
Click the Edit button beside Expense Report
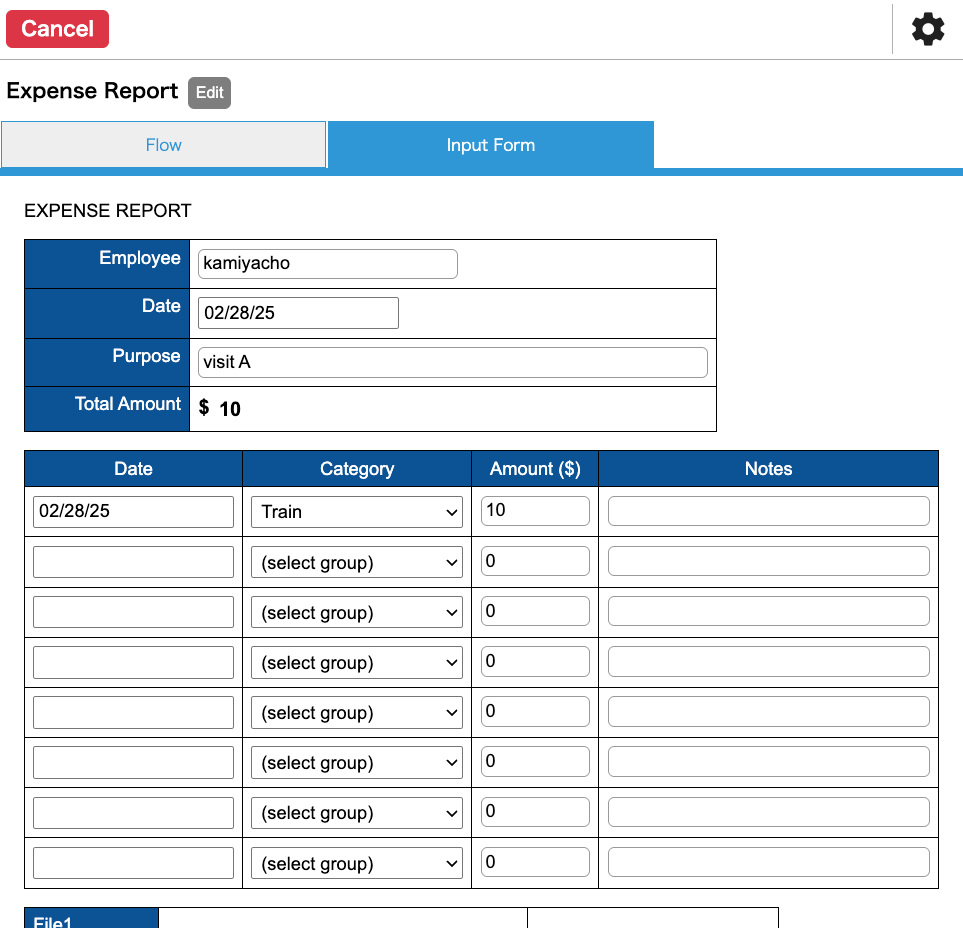pos(209,93)
